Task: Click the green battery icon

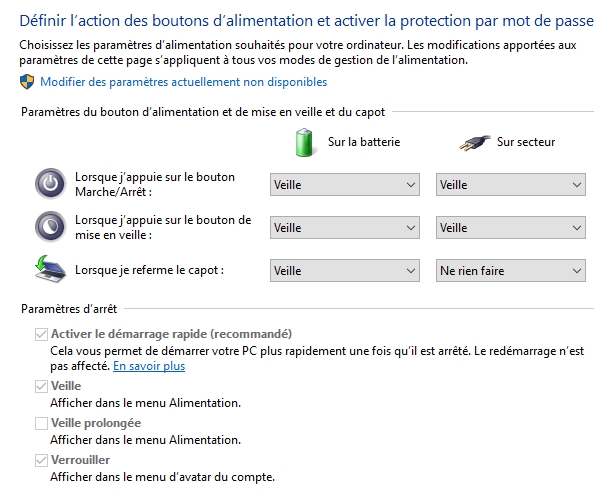Action: [304, 142]
